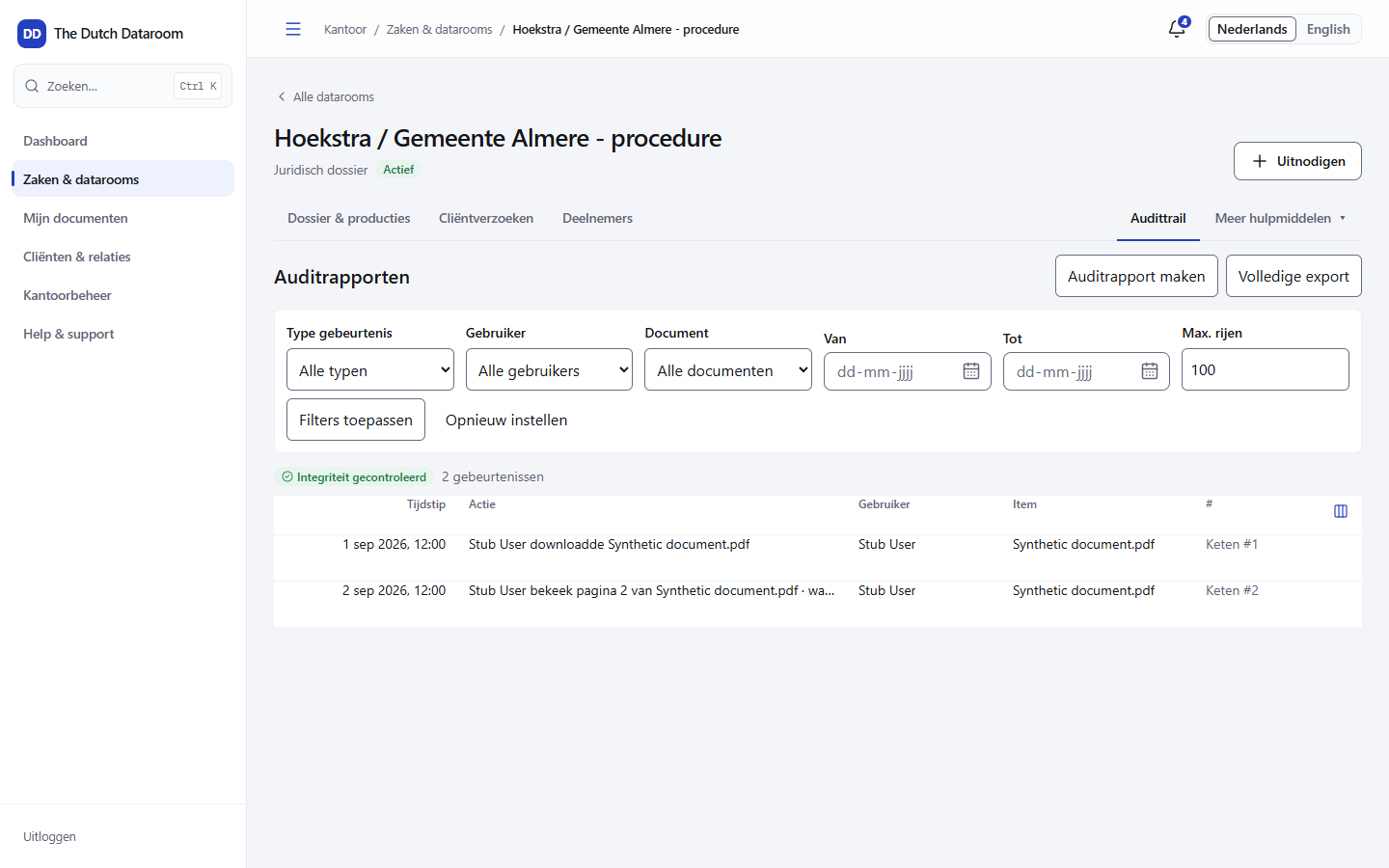This screenshot has height=868, width=1389.
Task: Switch language to Nederlands
Action: (1252, 29)
